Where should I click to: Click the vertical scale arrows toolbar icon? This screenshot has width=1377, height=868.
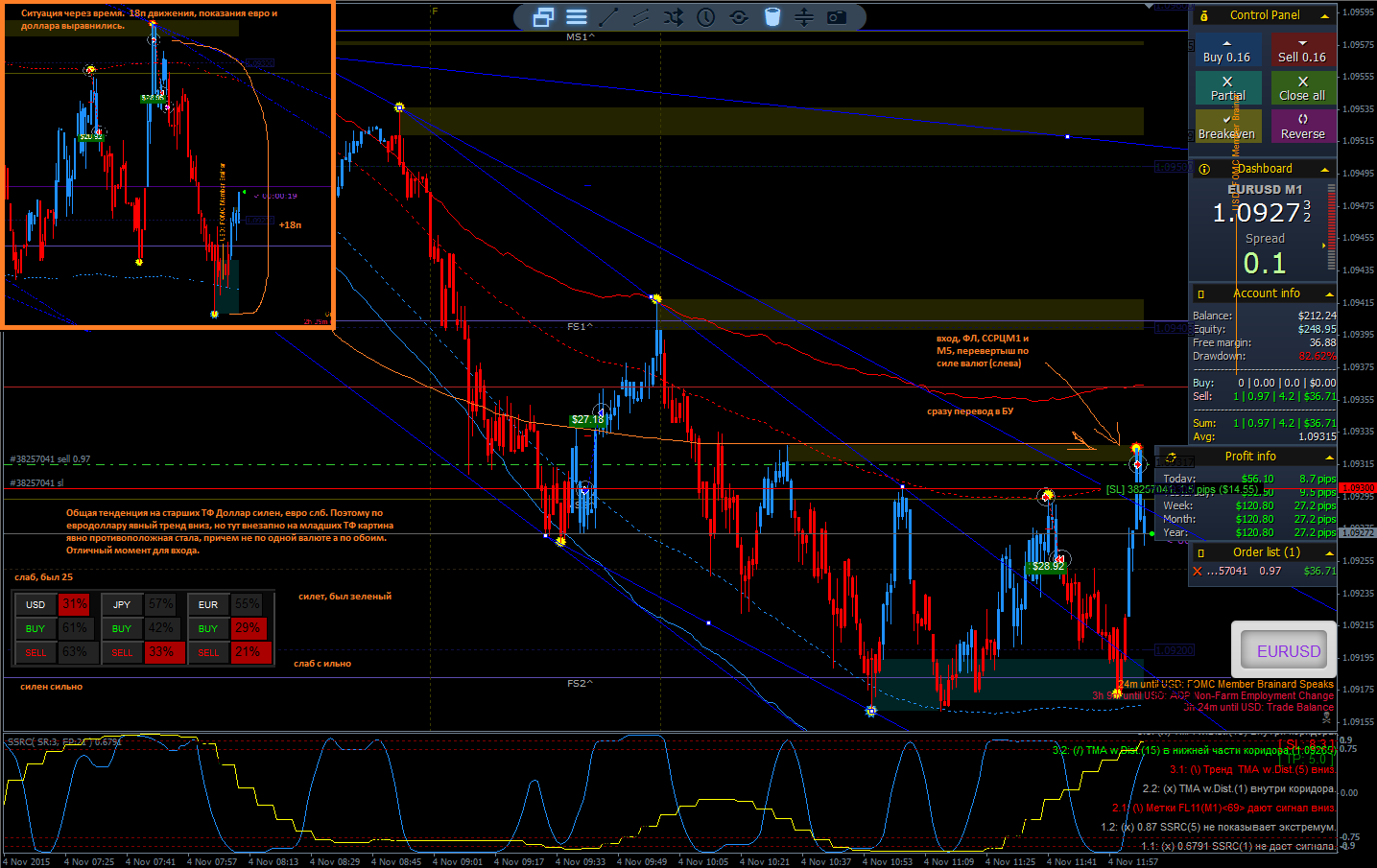click(x=804, y=17)
